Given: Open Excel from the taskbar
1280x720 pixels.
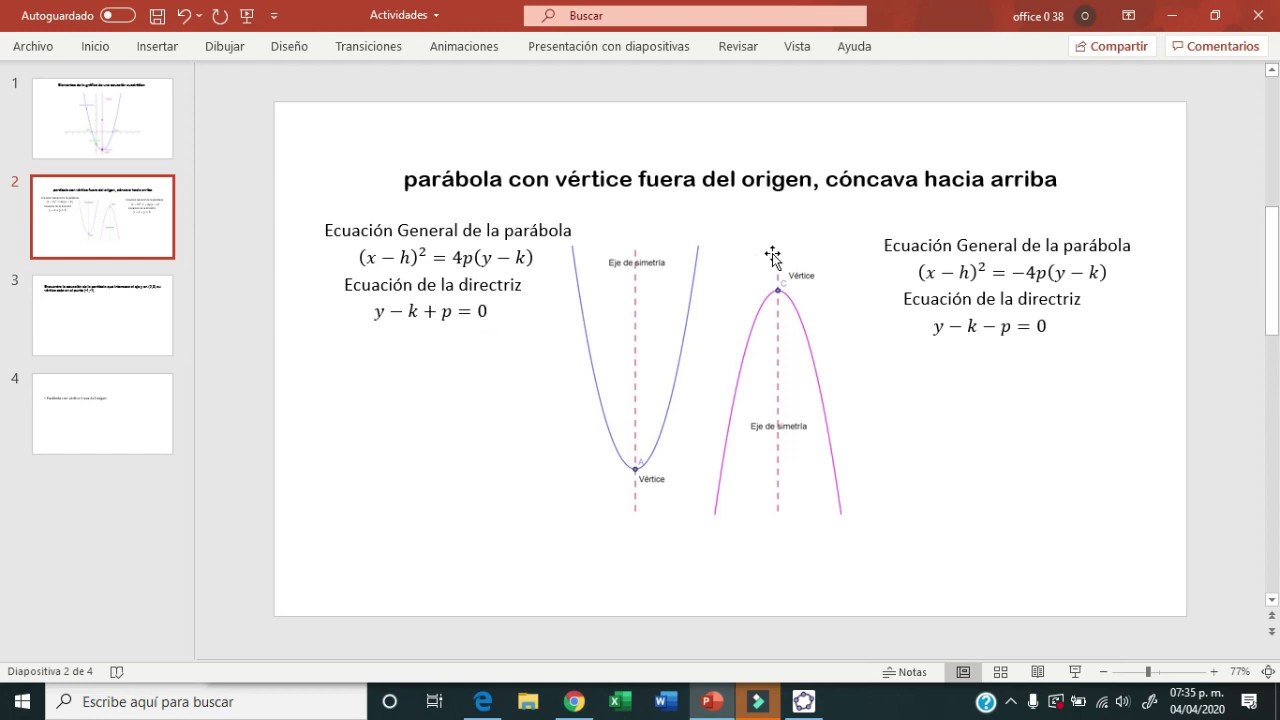Looking at the screenshot, I should pyautogui.click(x=620, y=701).
